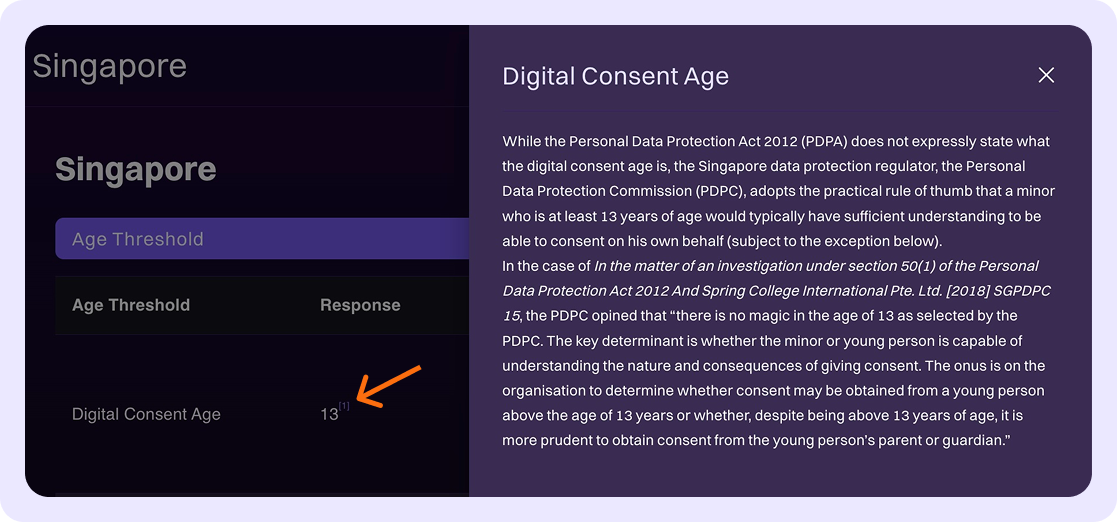1117x522 pixels.
Task: Click the 13 response value
Action: [x=329, y=414]
